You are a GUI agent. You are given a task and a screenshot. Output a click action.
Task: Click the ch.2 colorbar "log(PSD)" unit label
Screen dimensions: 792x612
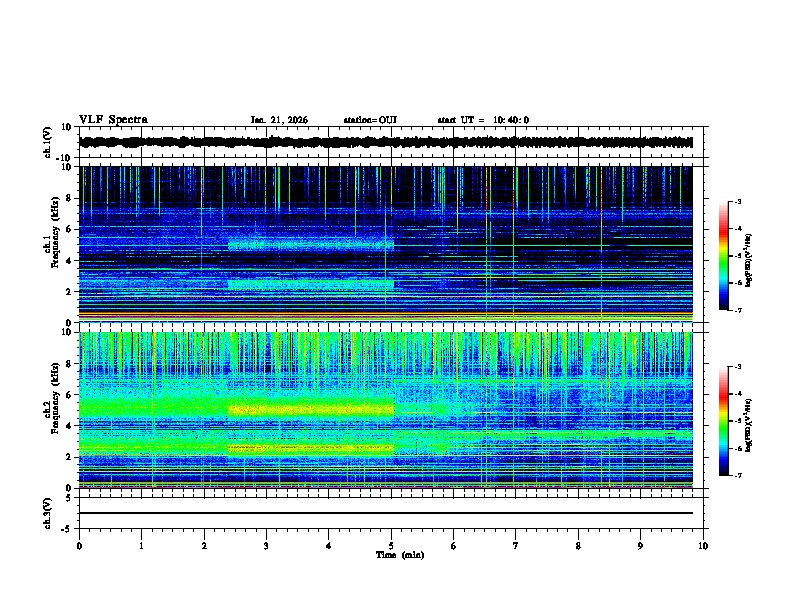tap(749, 425)
